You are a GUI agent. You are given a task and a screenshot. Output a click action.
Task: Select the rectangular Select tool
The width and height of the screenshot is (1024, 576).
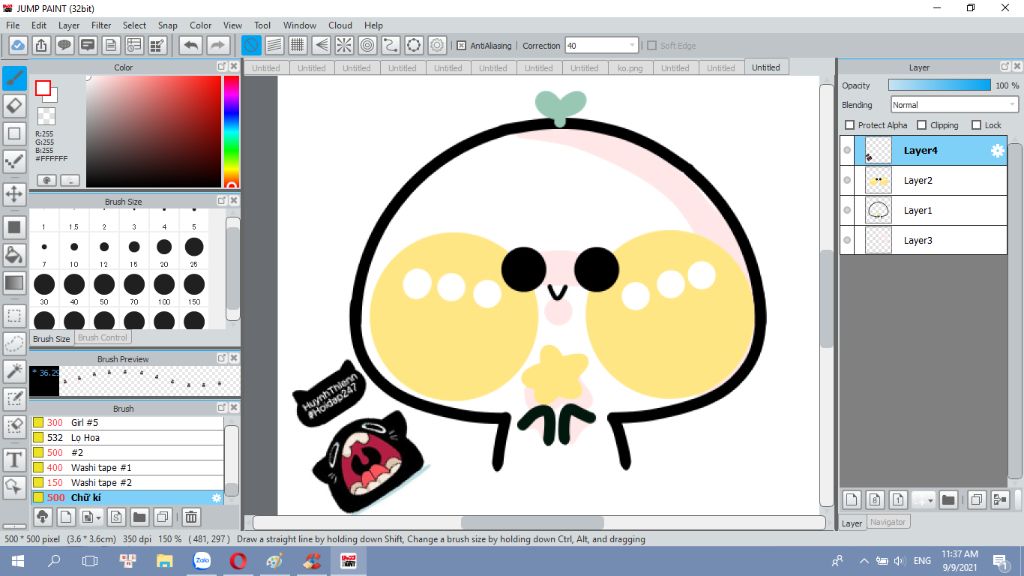(x=14, y=316)
